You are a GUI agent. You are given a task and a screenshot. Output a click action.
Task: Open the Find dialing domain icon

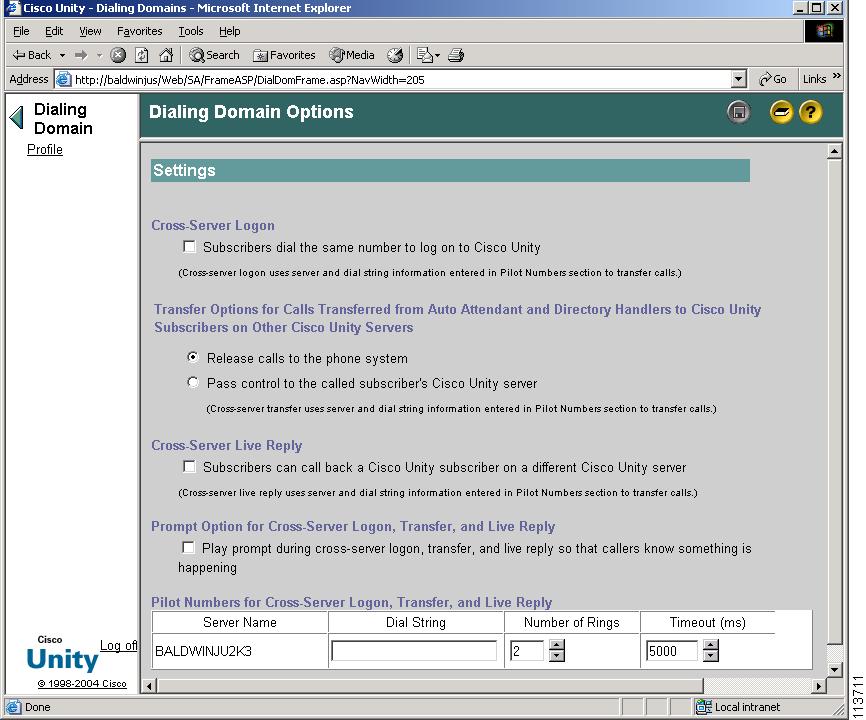tap(781, 113)
